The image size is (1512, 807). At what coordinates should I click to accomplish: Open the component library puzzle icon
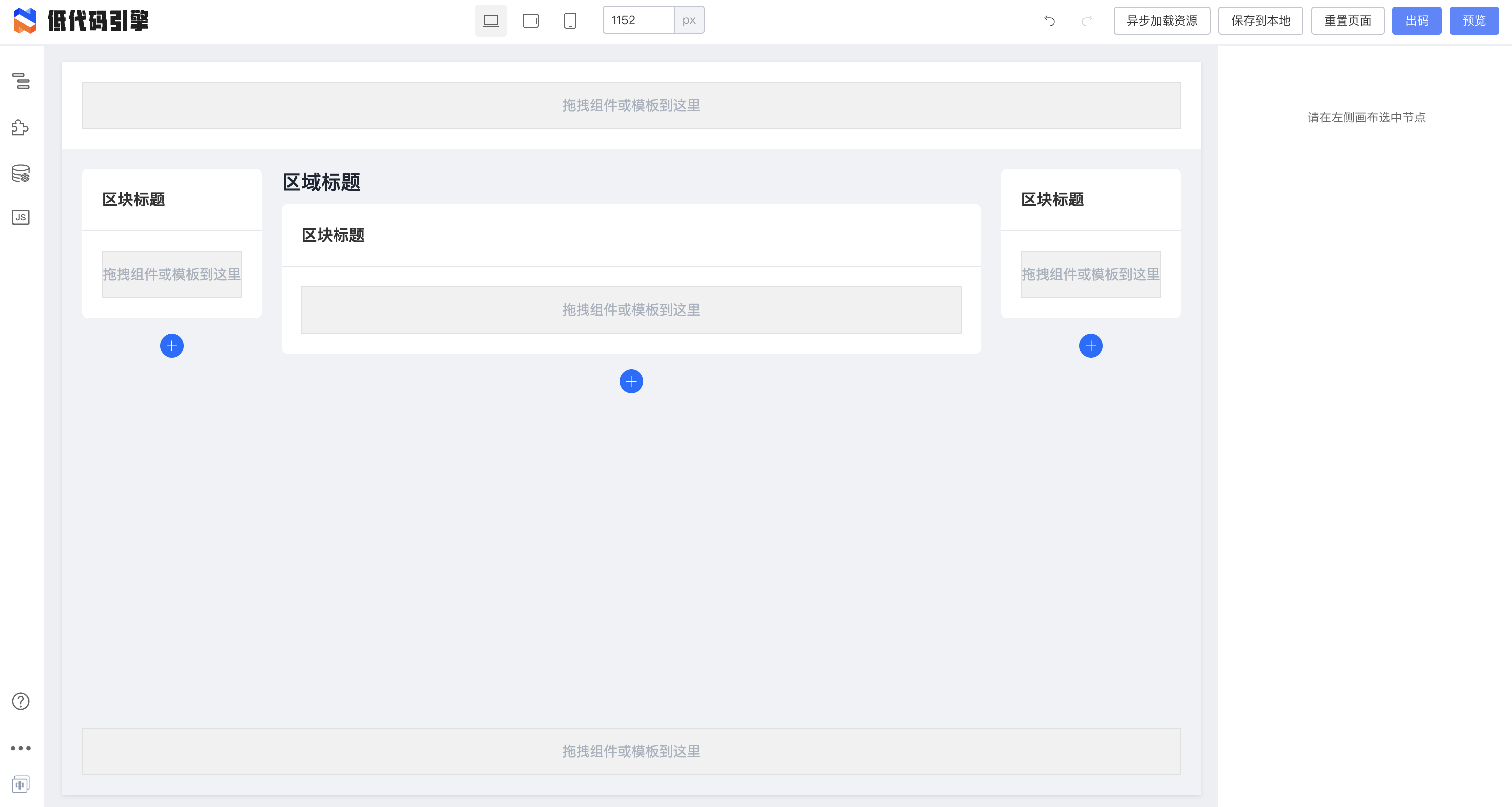(21, 127)
